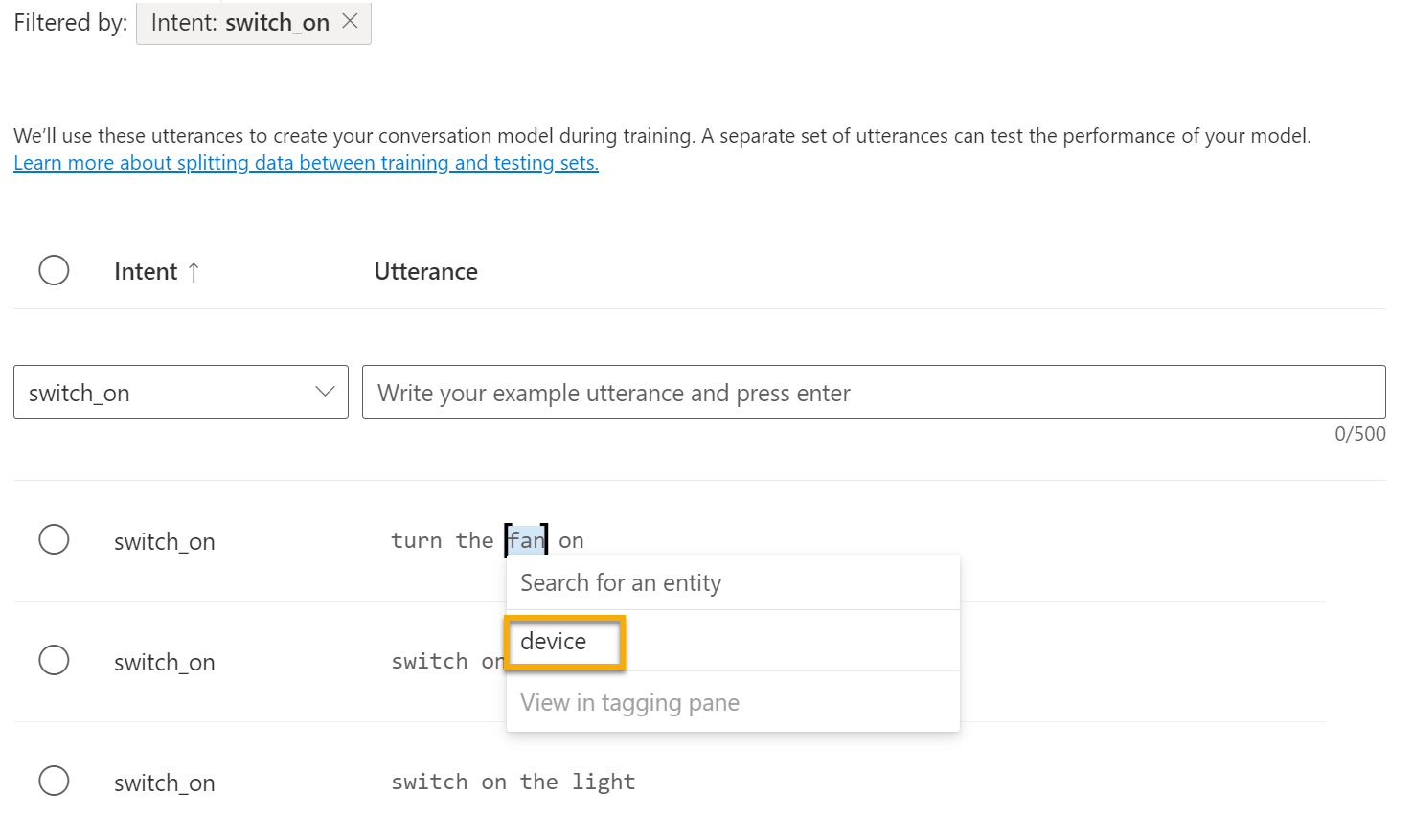The width and height of the screenshot is (1413, 840).
Task: Click the Search for an entity box
Action: click(x=732, y=582)
